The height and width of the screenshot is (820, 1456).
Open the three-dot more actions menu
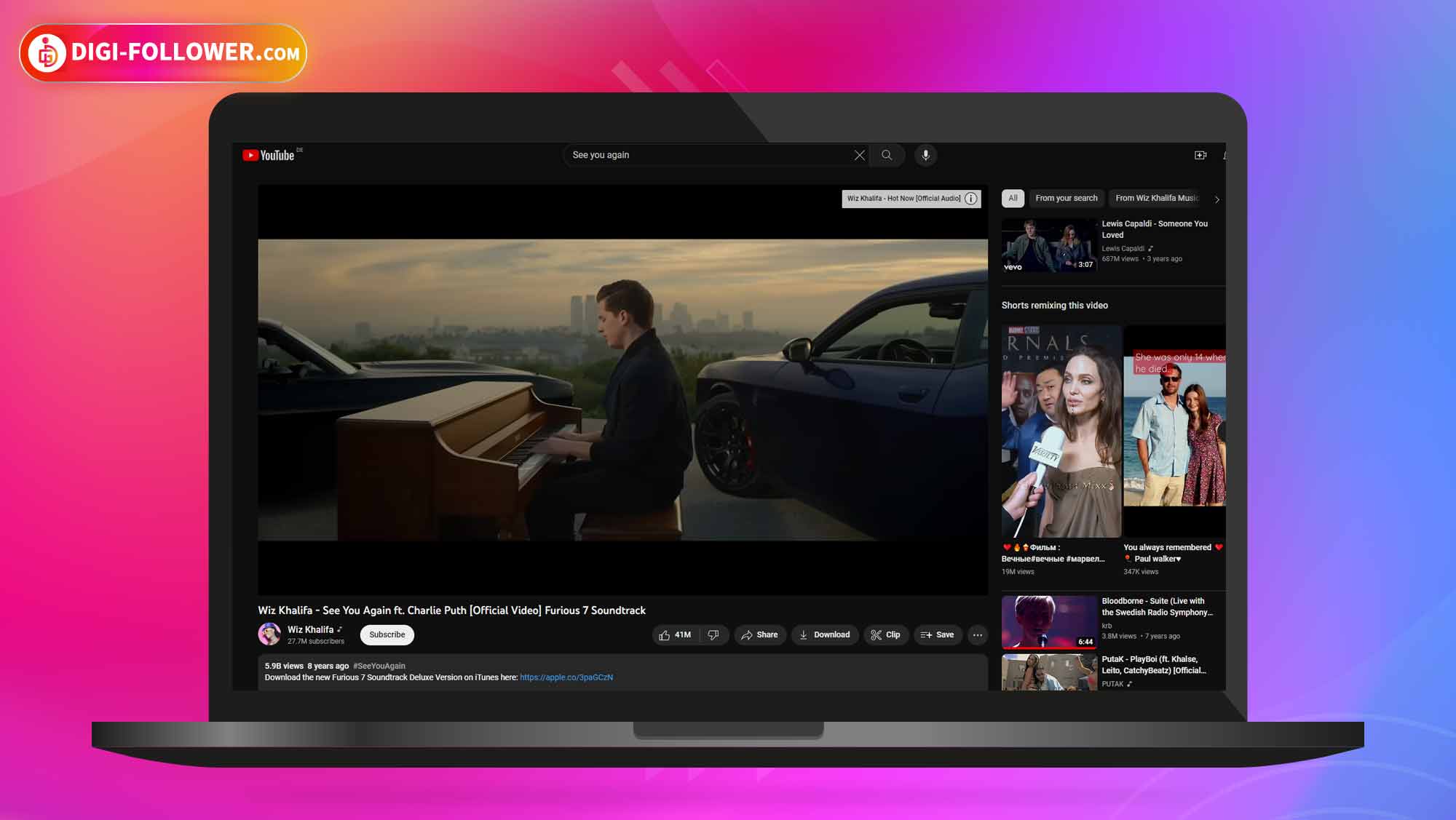[x=978, y=635]
